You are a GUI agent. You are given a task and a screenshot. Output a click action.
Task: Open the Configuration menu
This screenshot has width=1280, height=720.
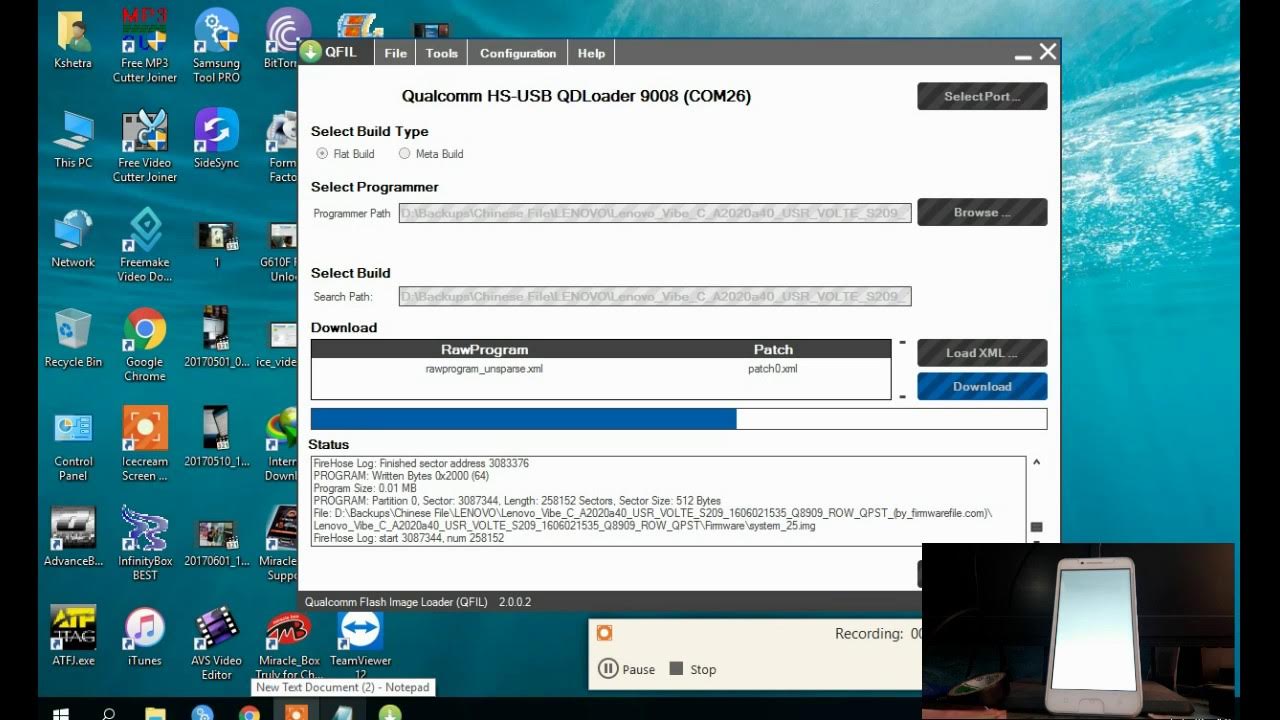coord(517,53)
